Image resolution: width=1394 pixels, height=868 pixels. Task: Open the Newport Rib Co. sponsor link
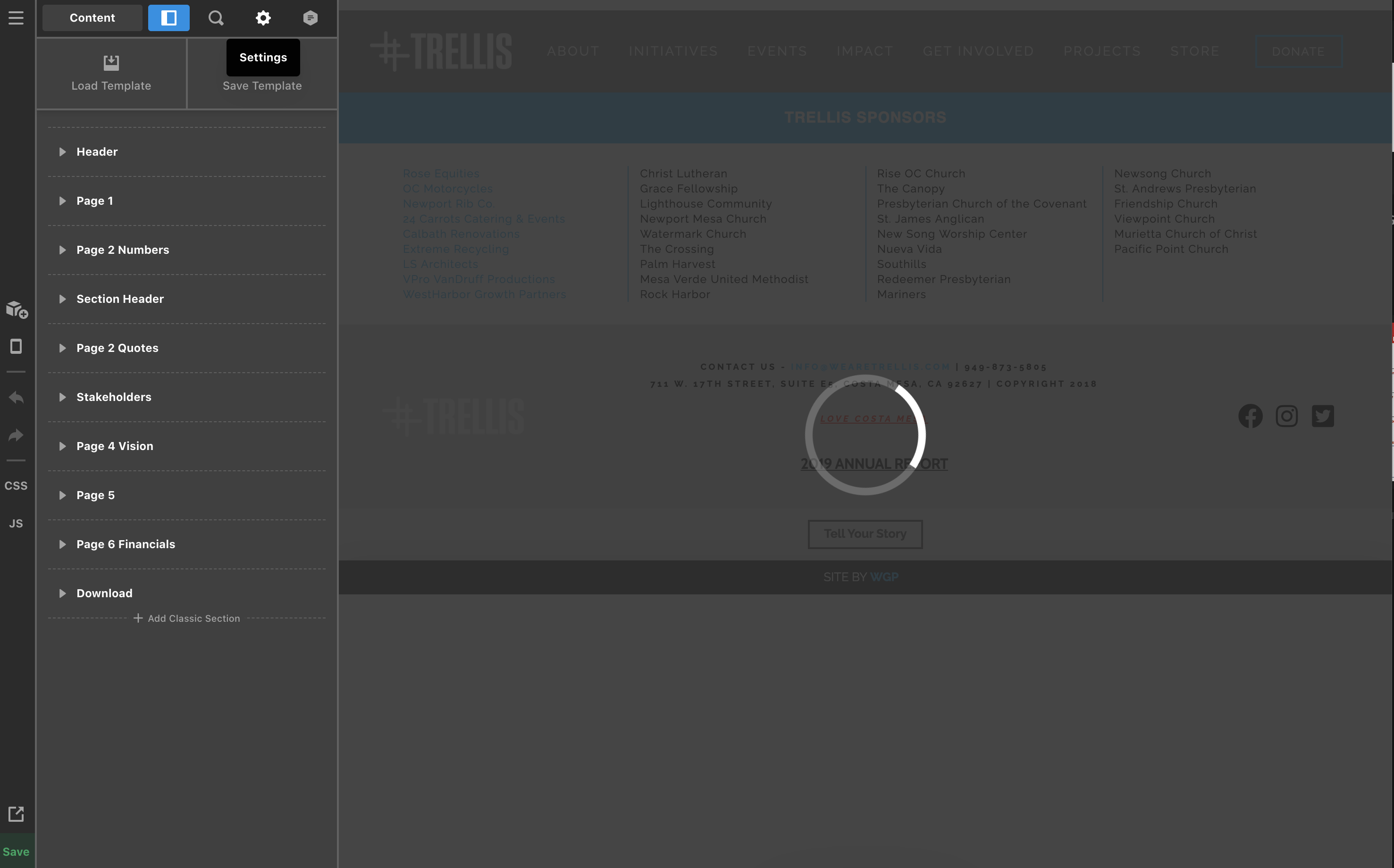[x=449, y=204]
